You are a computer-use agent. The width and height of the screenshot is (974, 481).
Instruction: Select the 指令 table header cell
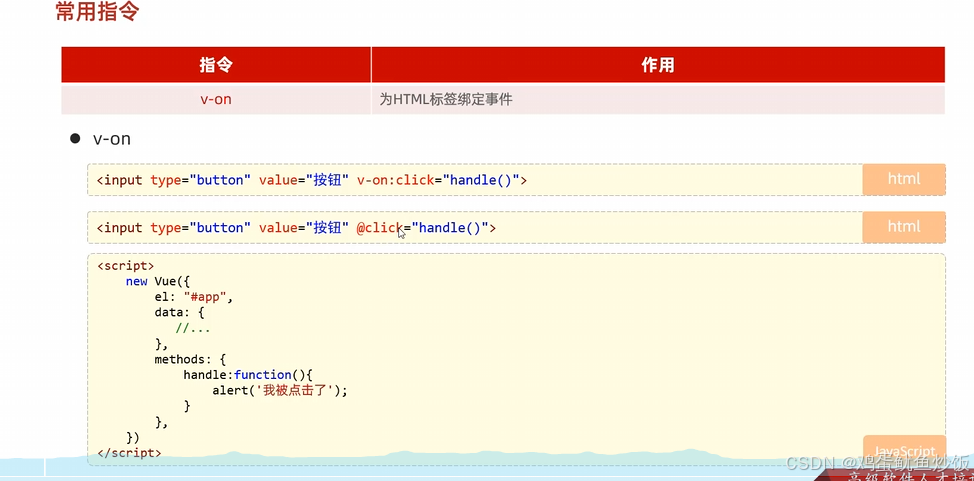216,65
